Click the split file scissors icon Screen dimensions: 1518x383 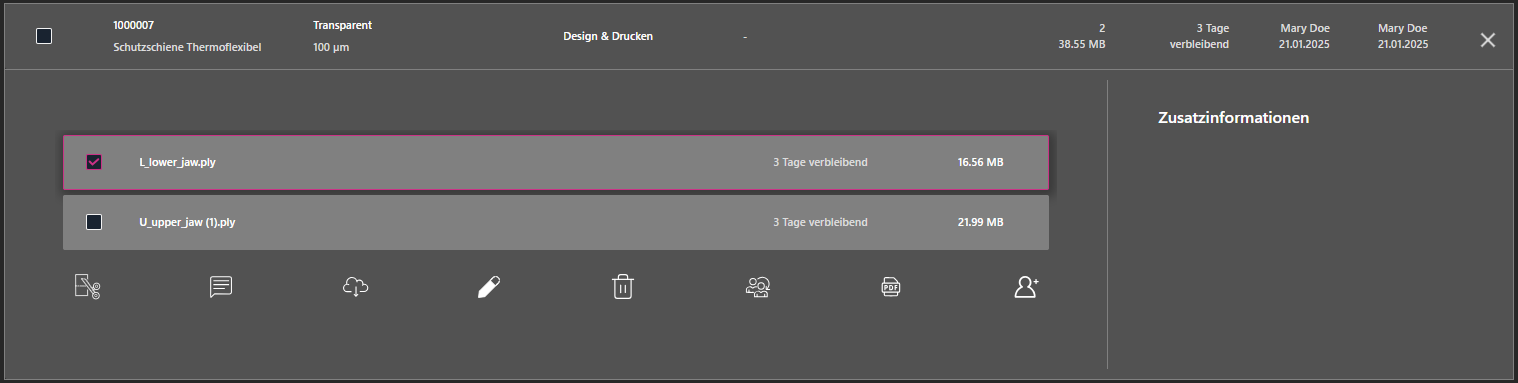coord(88,287)
